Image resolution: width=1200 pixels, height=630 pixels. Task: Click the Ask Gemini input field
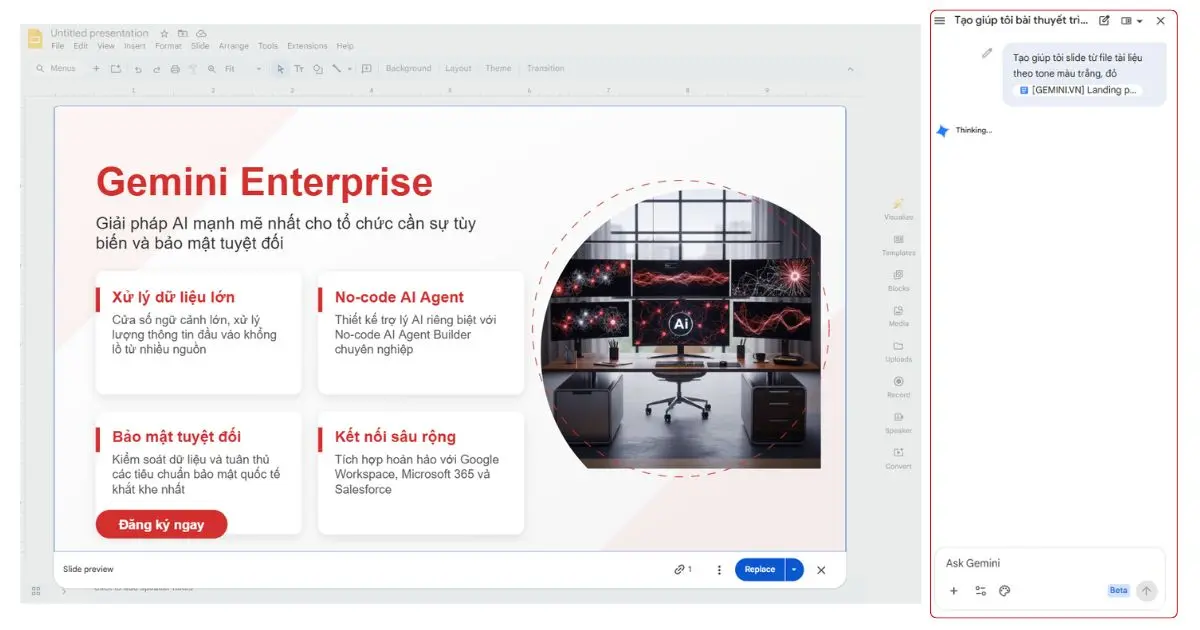click(x=1048, y=563)
